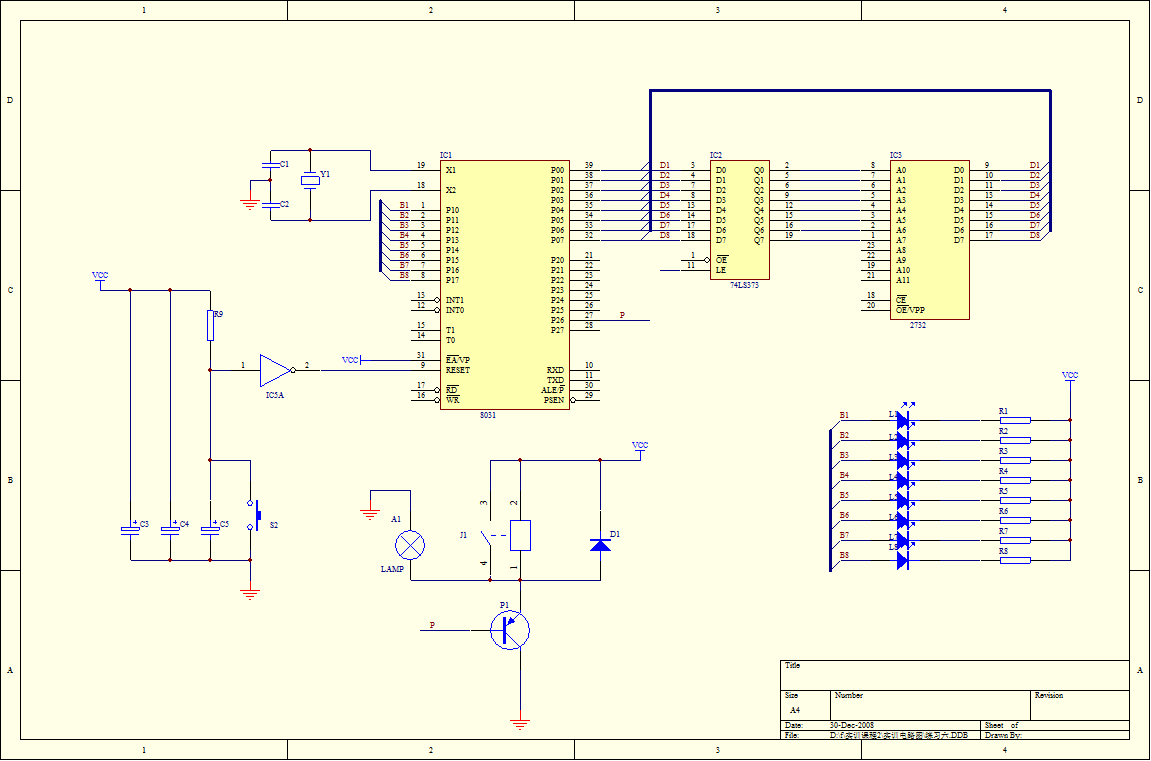The image size is (1151, 761).
Task: Click the transistor P1 symbol
Action: coord(508,630)
